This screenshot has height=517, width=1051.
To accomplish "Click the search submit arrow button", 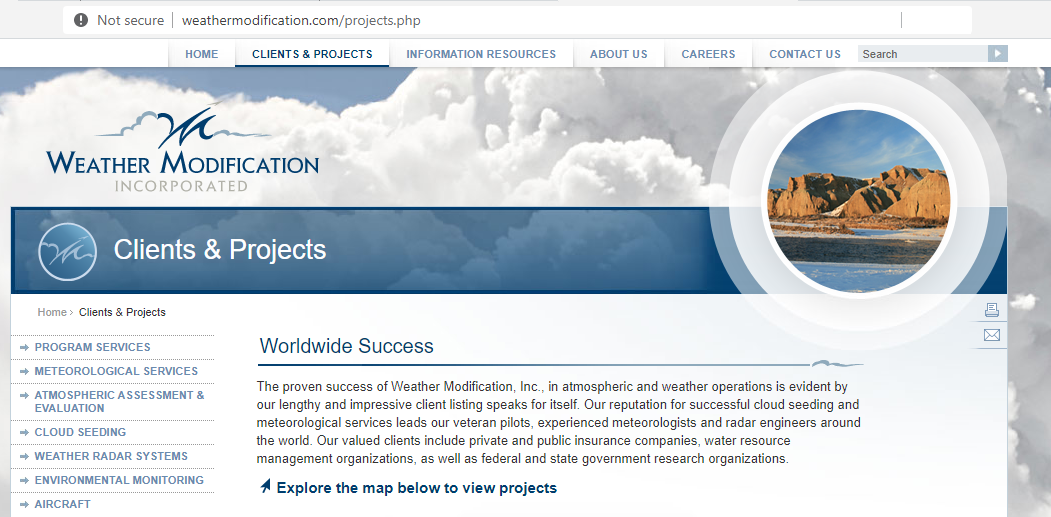I will pyautogui.click(x=997, y=54).
